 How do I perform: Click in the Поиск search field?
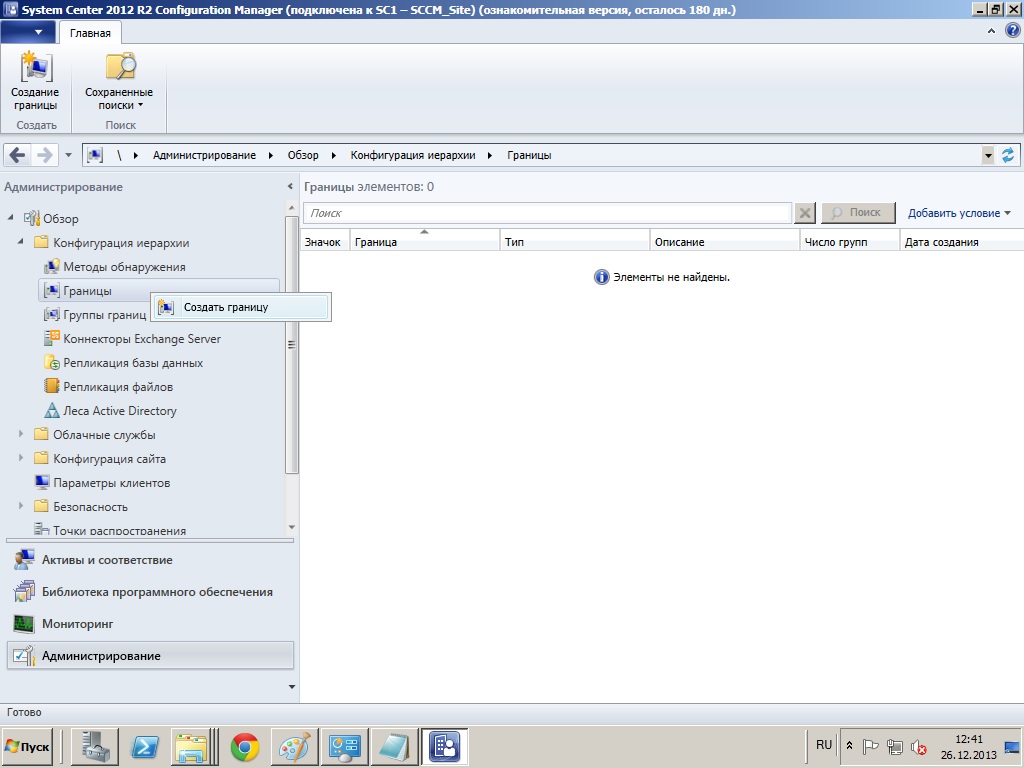point(547,213)
